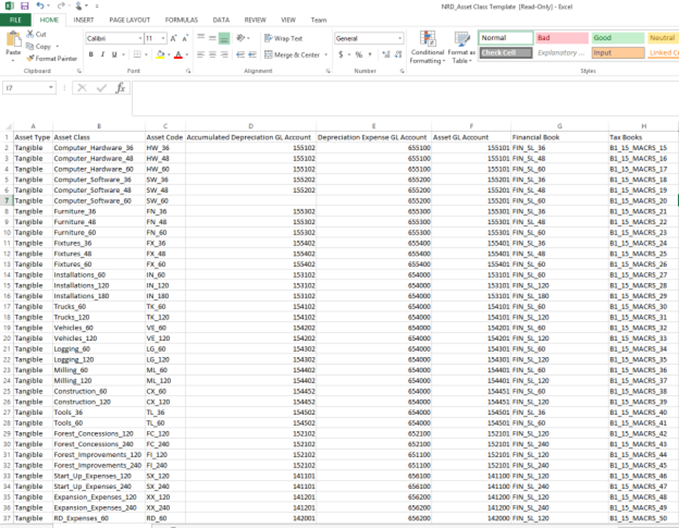Click the formula bar Enter checkmark icon

point(101,88)
